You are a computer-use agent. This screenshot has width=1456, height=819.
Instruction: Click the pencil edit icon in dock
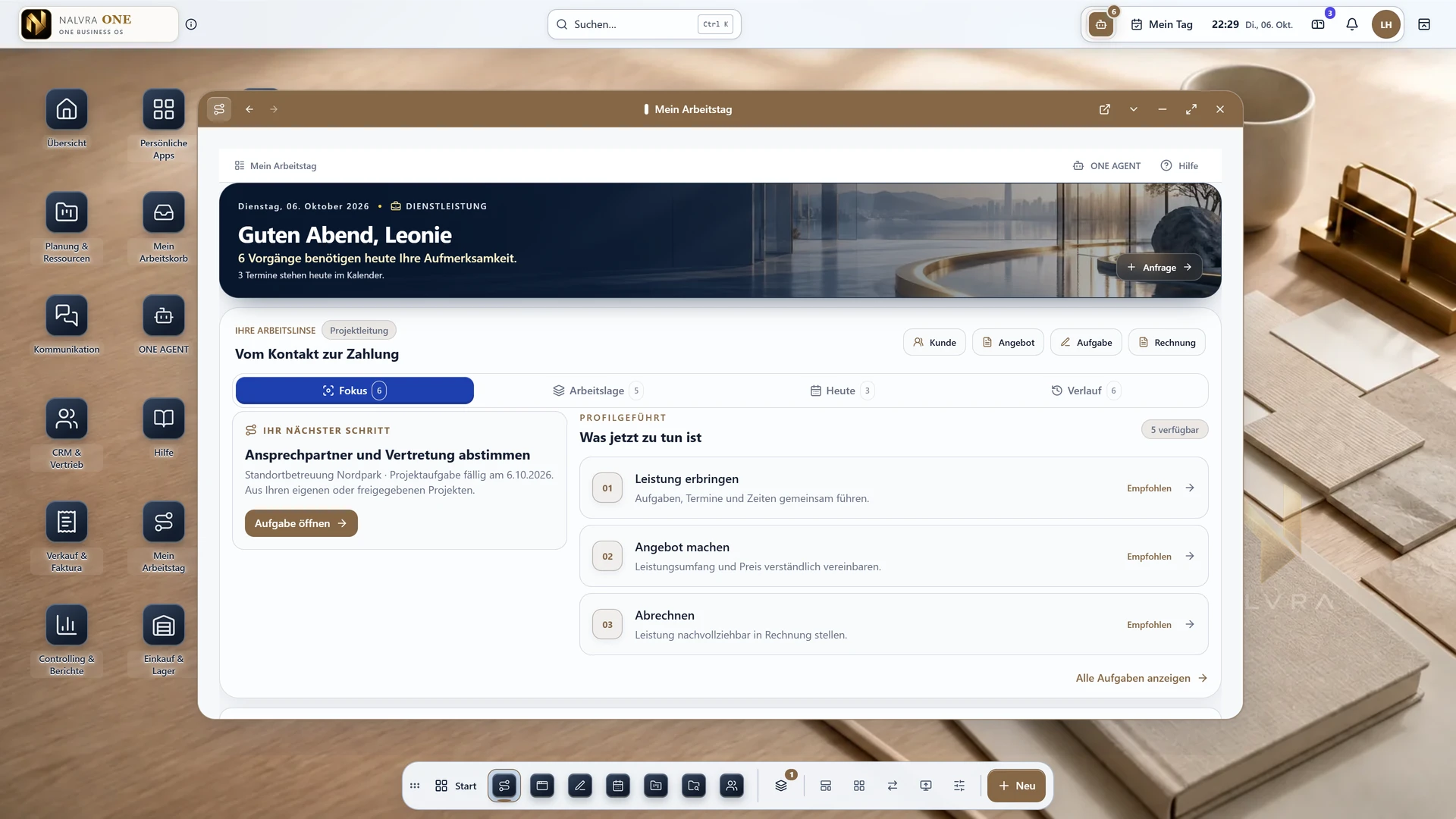click(580, 786)
